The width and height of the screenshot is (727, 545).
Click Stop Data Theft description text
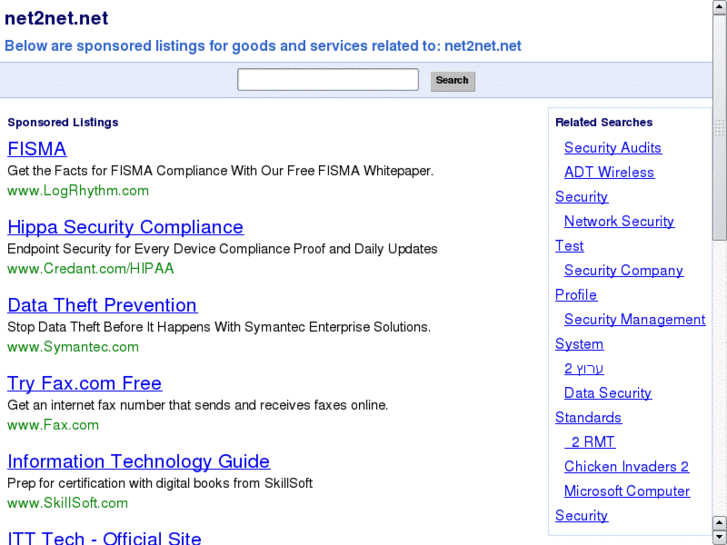[219, 327]
